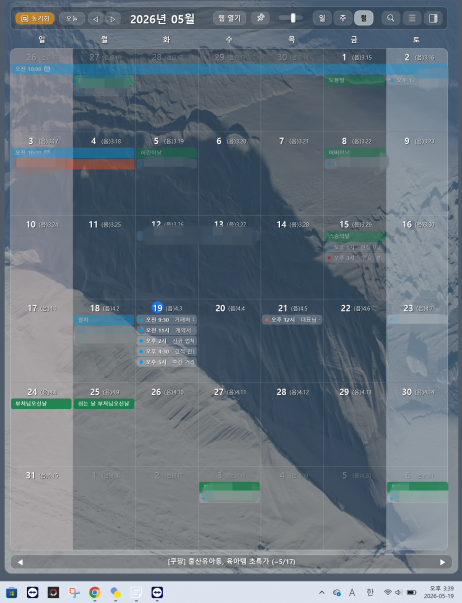Click the right arrow of the bottom ticker bar
462x603 pixels.
[x=442, y=562]
